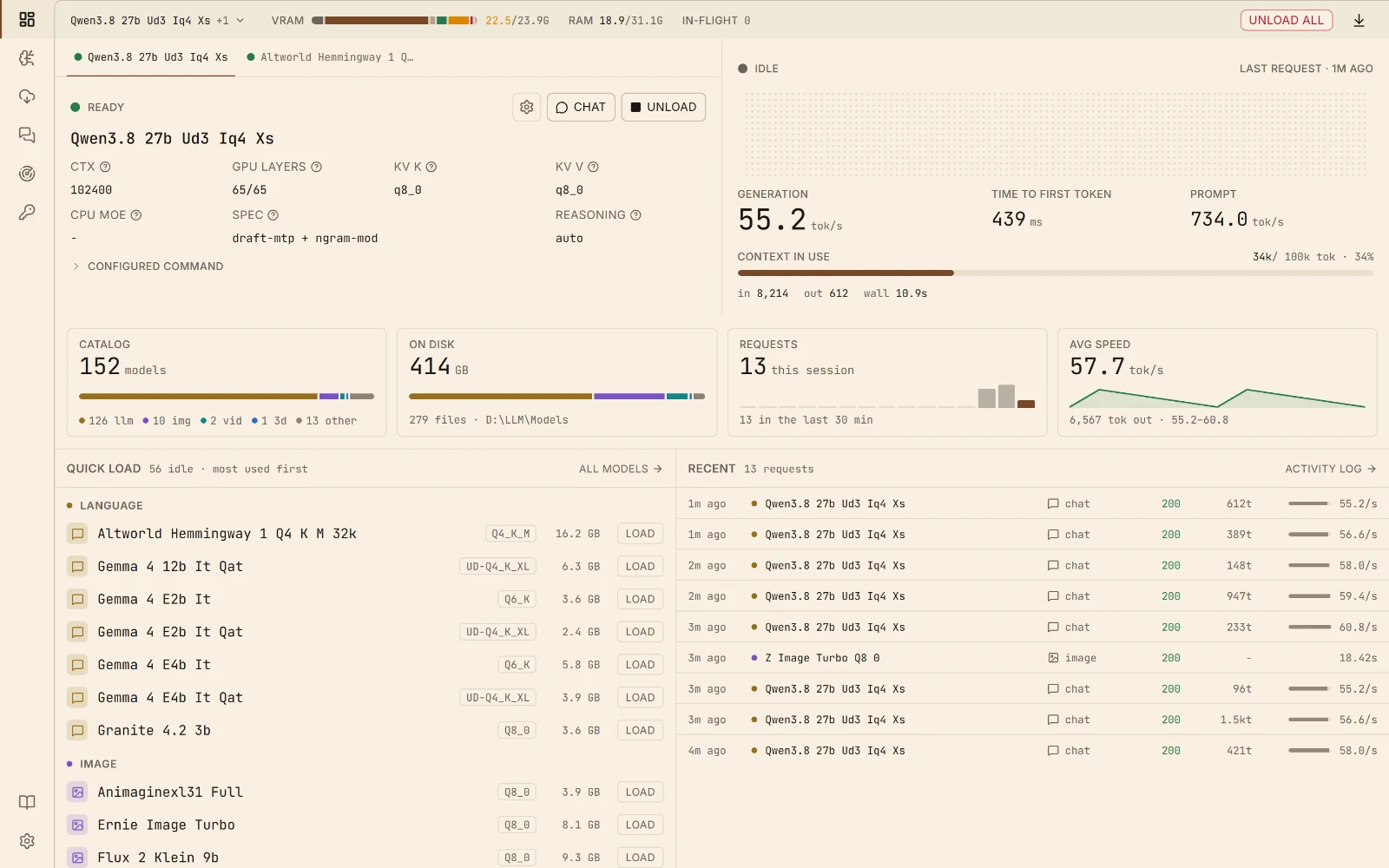Click the CATALOG 152 models card
Image resolution: width=1389 pixels, height=868 pixels.
point(227,382)
